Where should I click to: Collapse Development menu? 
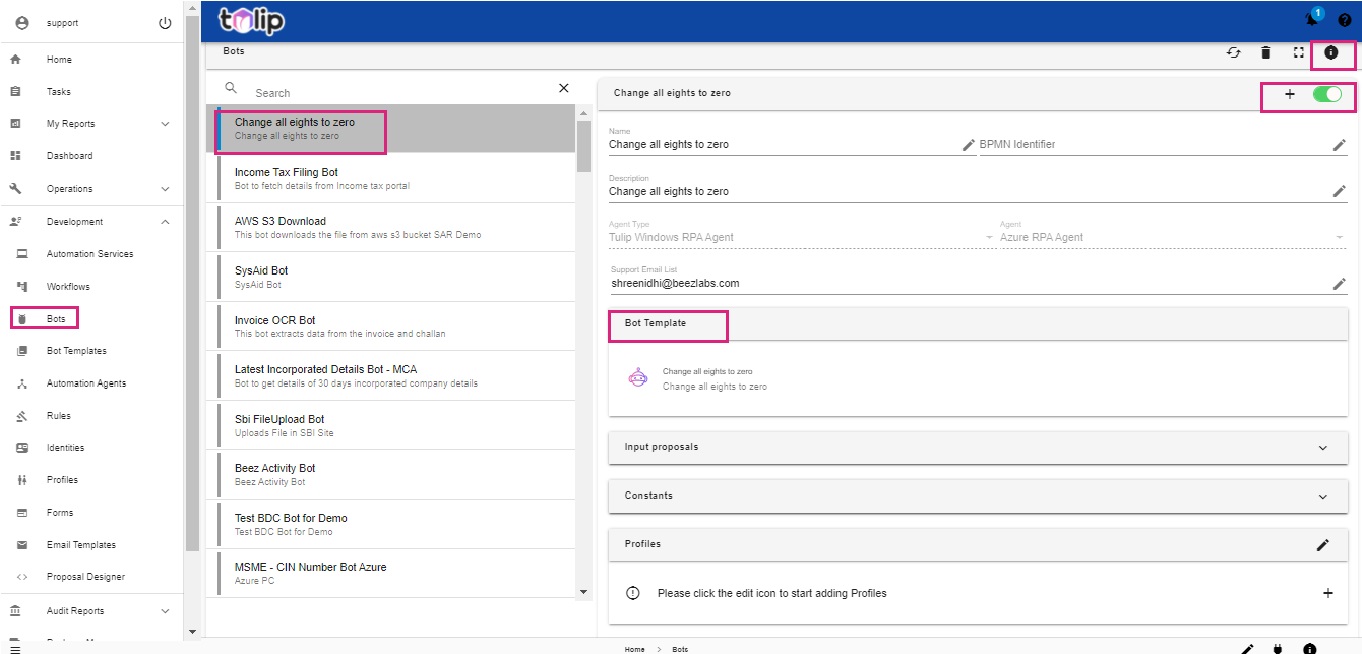[x=92, y=222]
